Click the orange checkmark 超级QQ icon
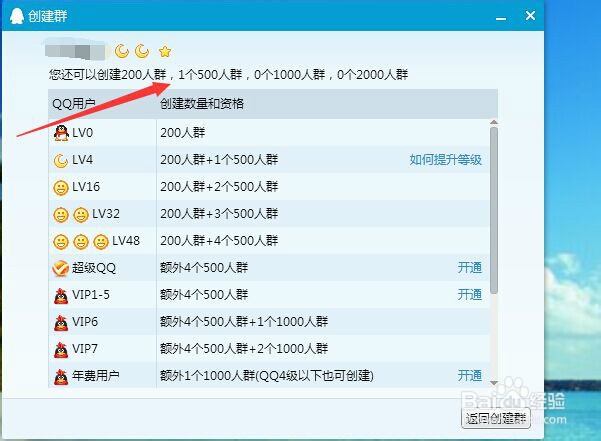Viewport: 601px width, 441px height. pyautogui.click(x=61, y=268)
